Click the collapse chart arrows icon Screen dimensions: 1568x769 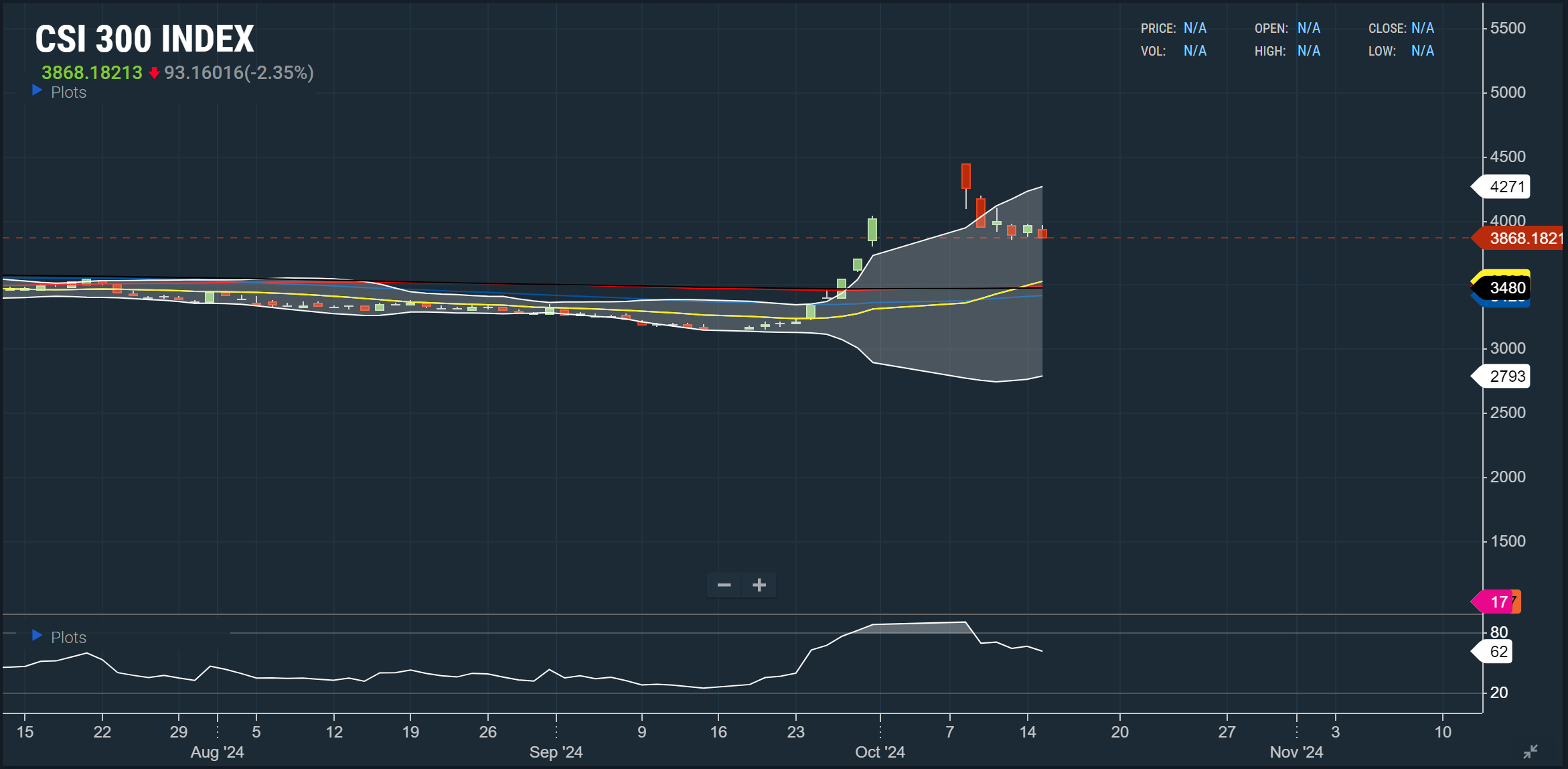pyautogui.click(x=1530, y=752)
